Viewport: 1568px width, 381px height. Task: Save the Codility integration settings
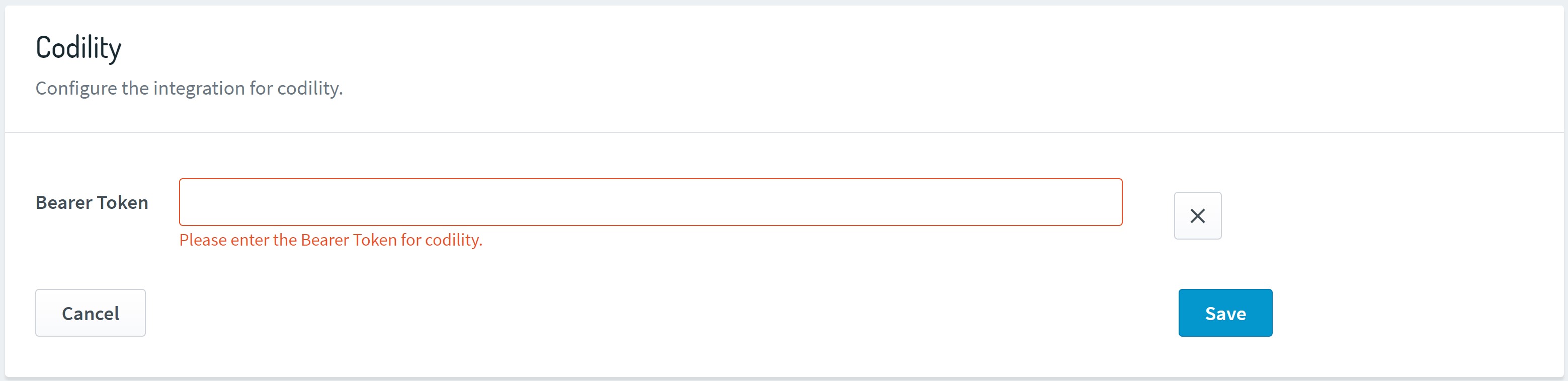coord(1225,313)
